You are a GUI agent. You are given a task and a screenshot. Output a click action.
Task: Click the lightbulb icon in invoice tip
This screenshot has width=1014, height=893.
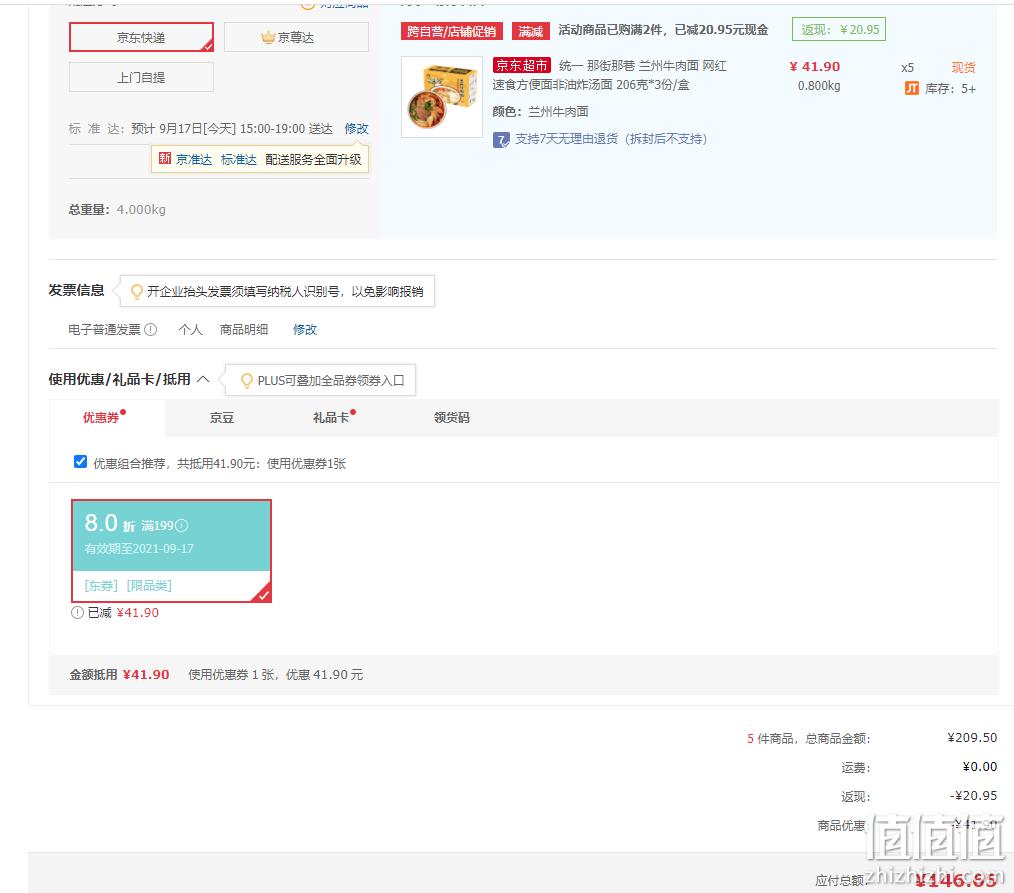(136, 292)
